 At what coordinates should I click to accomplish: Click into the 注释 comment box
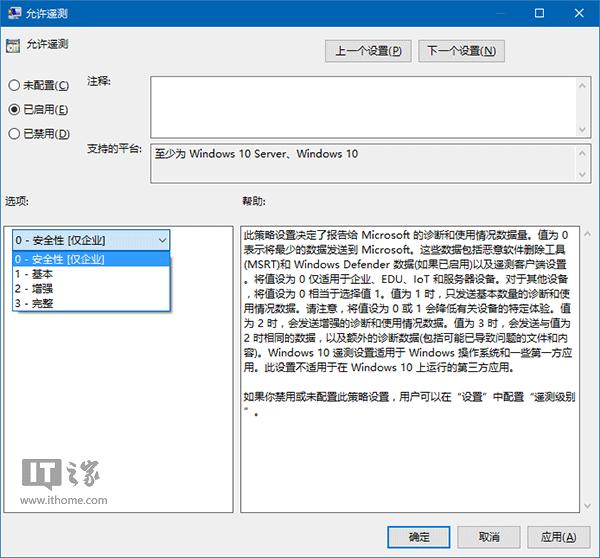364,107
